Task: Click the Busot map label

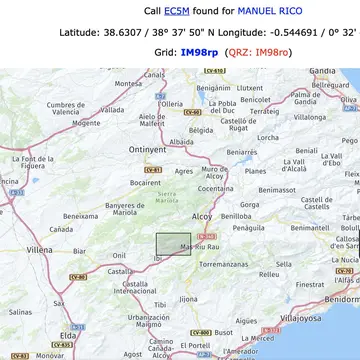Action: point(224,333)
